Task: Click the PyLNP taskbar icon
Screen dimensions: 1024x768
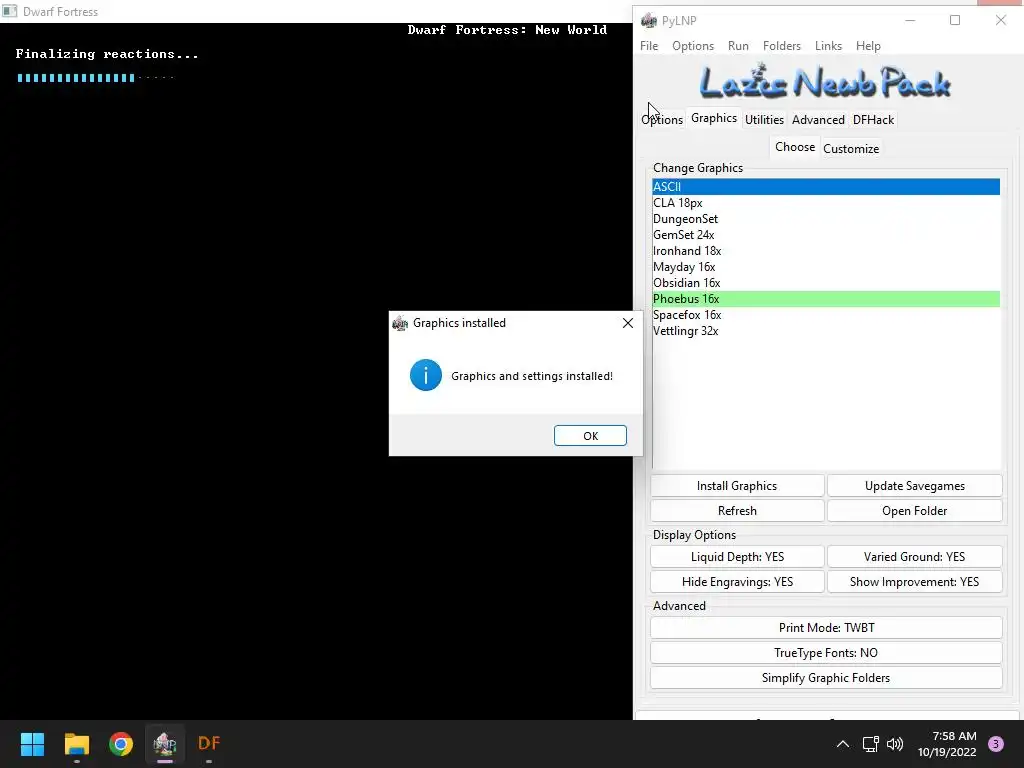Action: (x=165, y=744)
